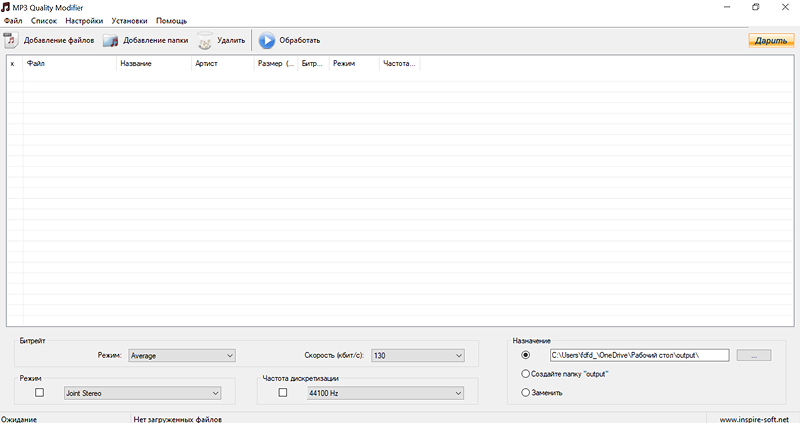
Task: Toggle the Частота дискретизации checkbox
Action: 282,393
